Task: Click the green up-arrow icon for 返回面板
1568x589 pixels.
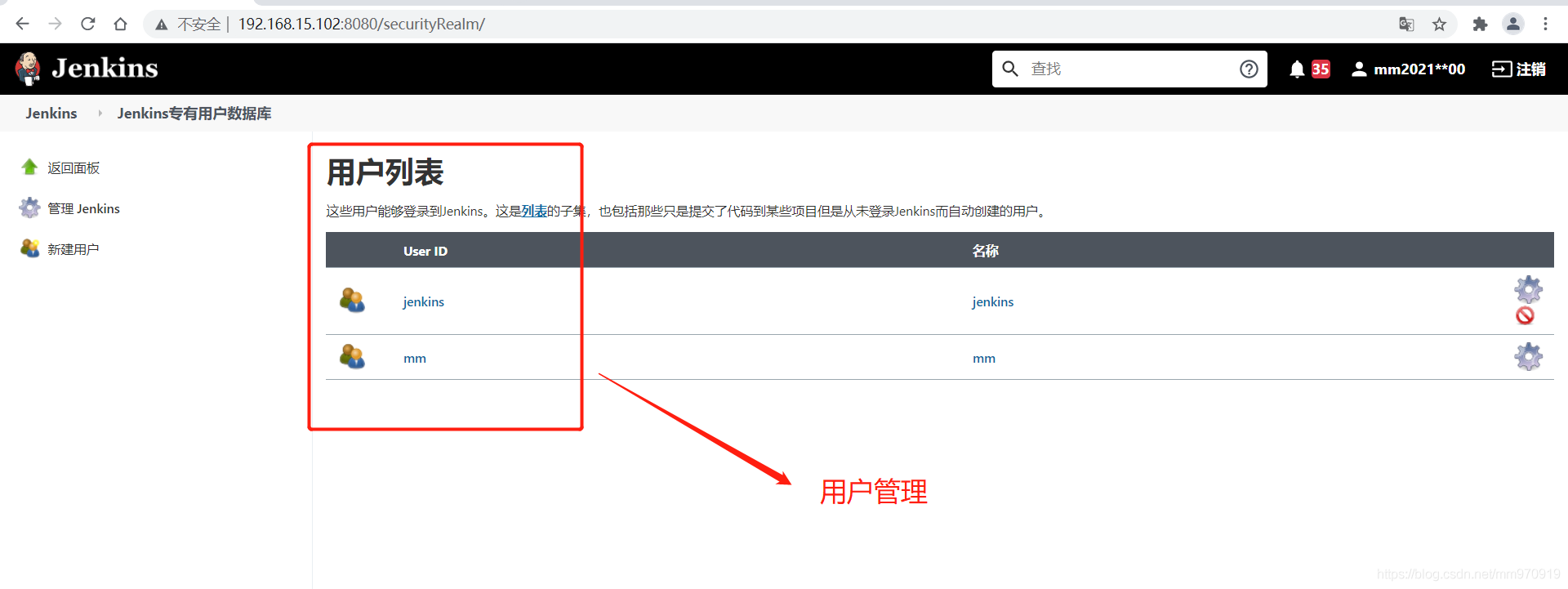Action: pyautogui.click(x=30, y=167)
